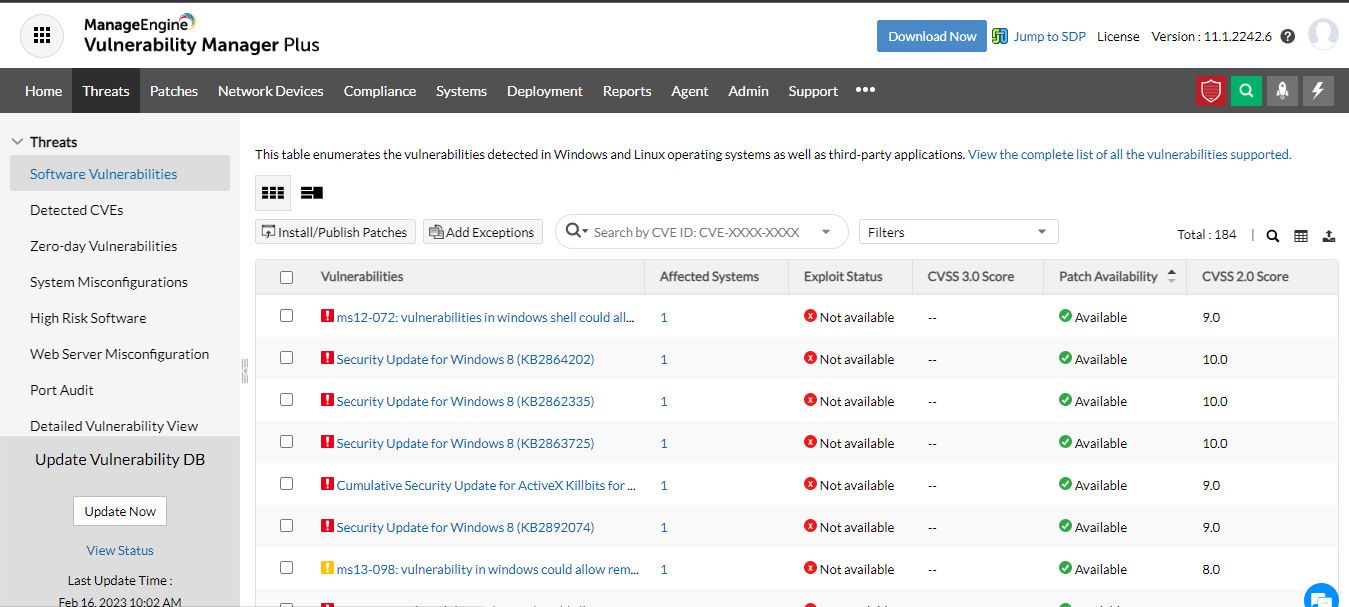
Task: Select Zero-day Vulnerabilities in sidebar
Action: tap(103, 246)
